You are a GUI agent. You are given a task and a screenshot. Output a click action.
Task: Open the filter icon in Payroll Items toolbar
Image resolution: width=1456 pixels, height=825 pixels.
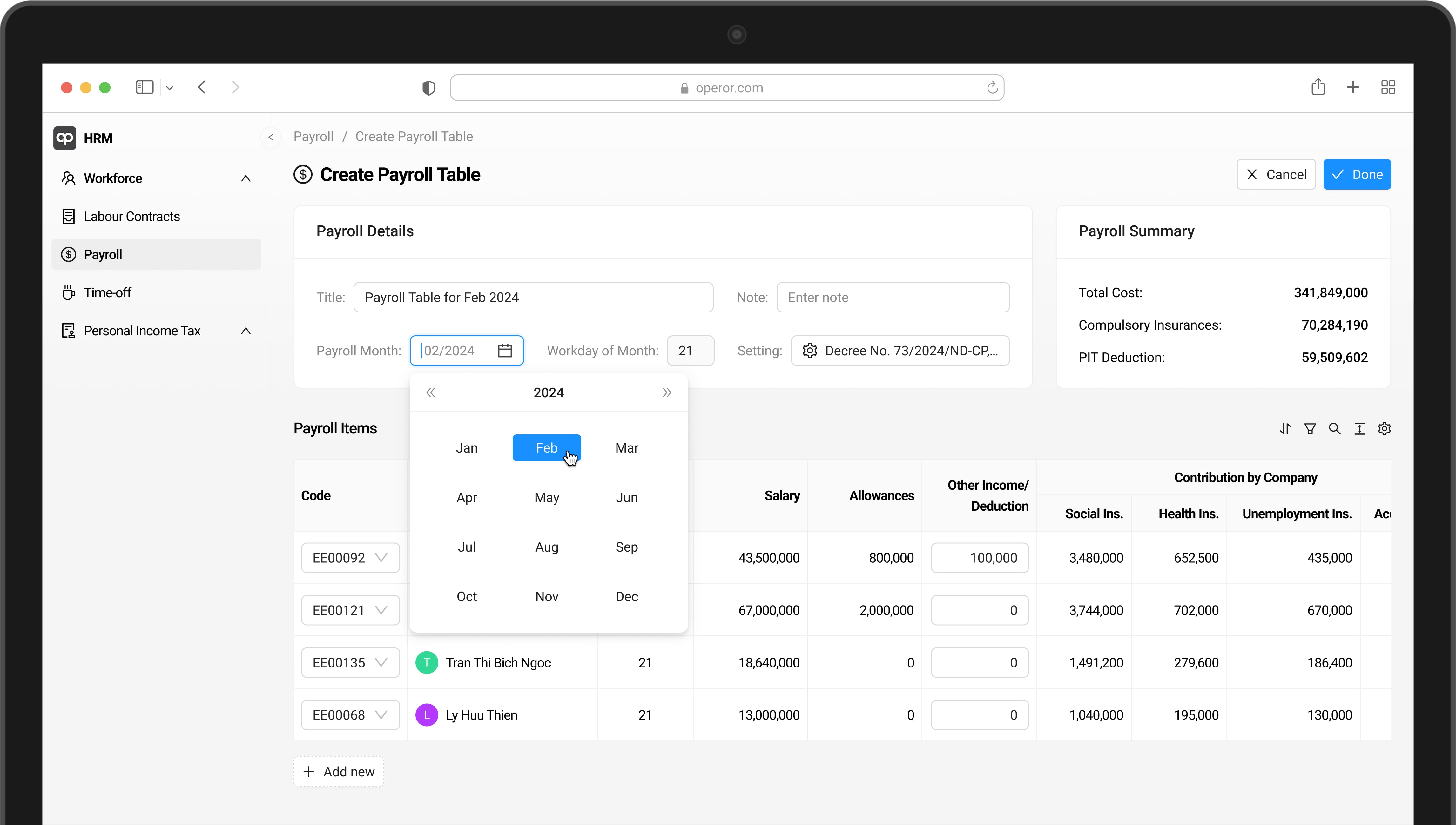click(1310, 429)
